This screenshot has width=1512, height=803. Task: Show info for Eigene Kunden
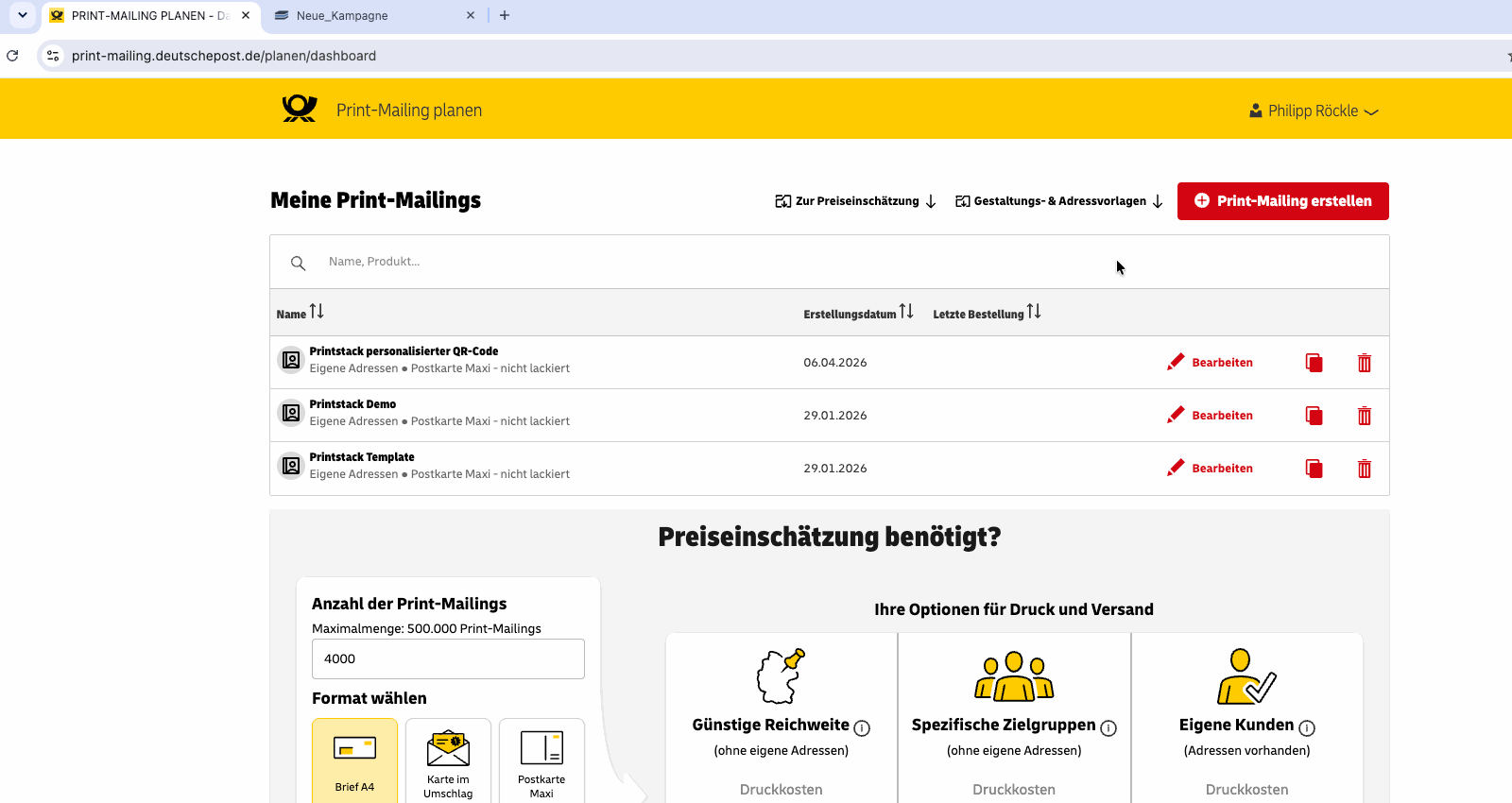click(1307, 728)
